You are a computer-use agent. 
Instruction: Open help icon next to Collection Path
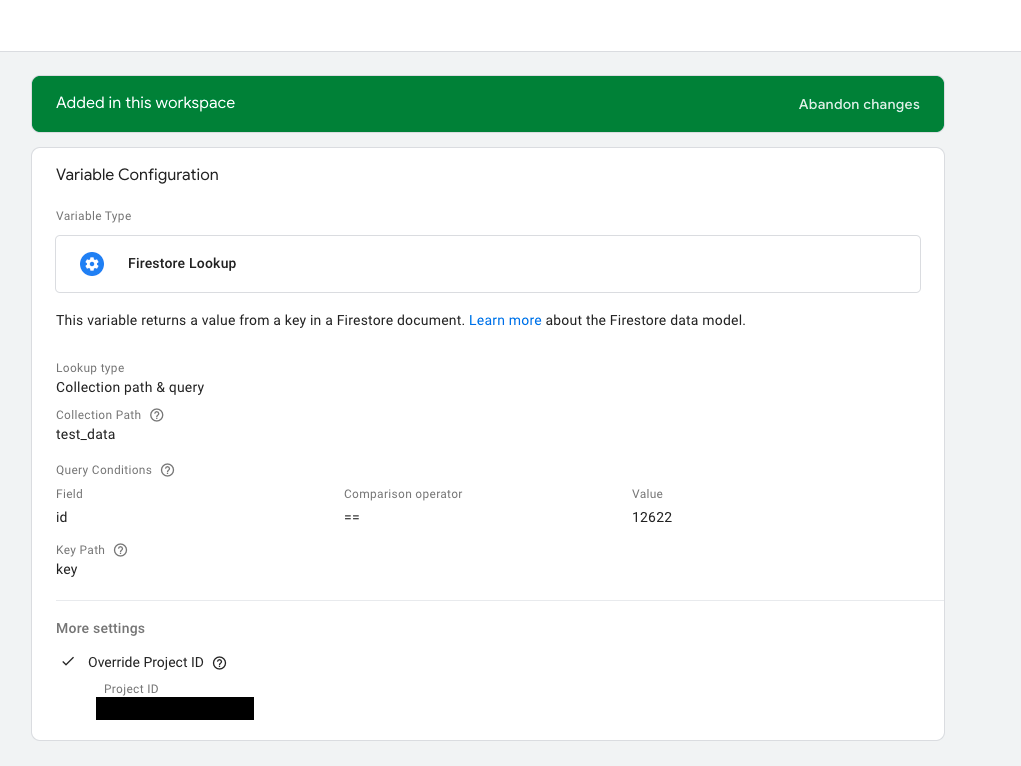click(x=157, y=415)
